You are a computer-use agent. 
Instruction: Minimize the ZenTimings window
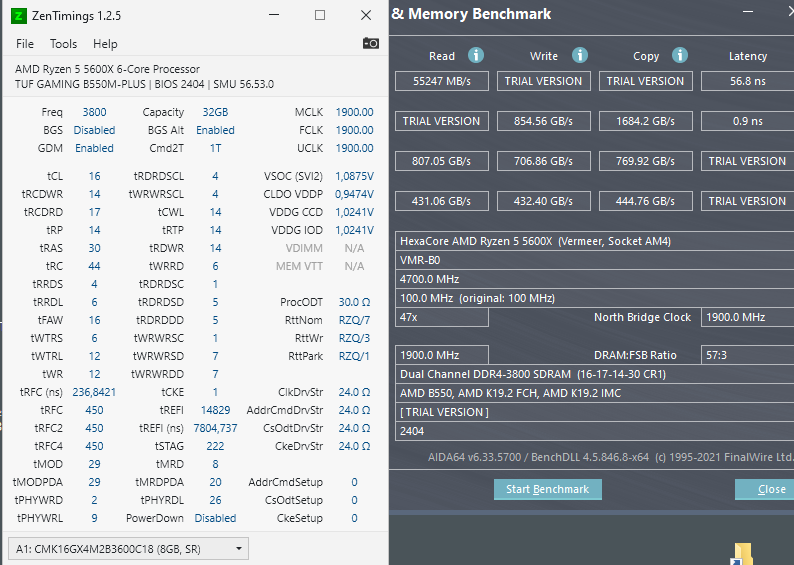[x=274, y=15]
